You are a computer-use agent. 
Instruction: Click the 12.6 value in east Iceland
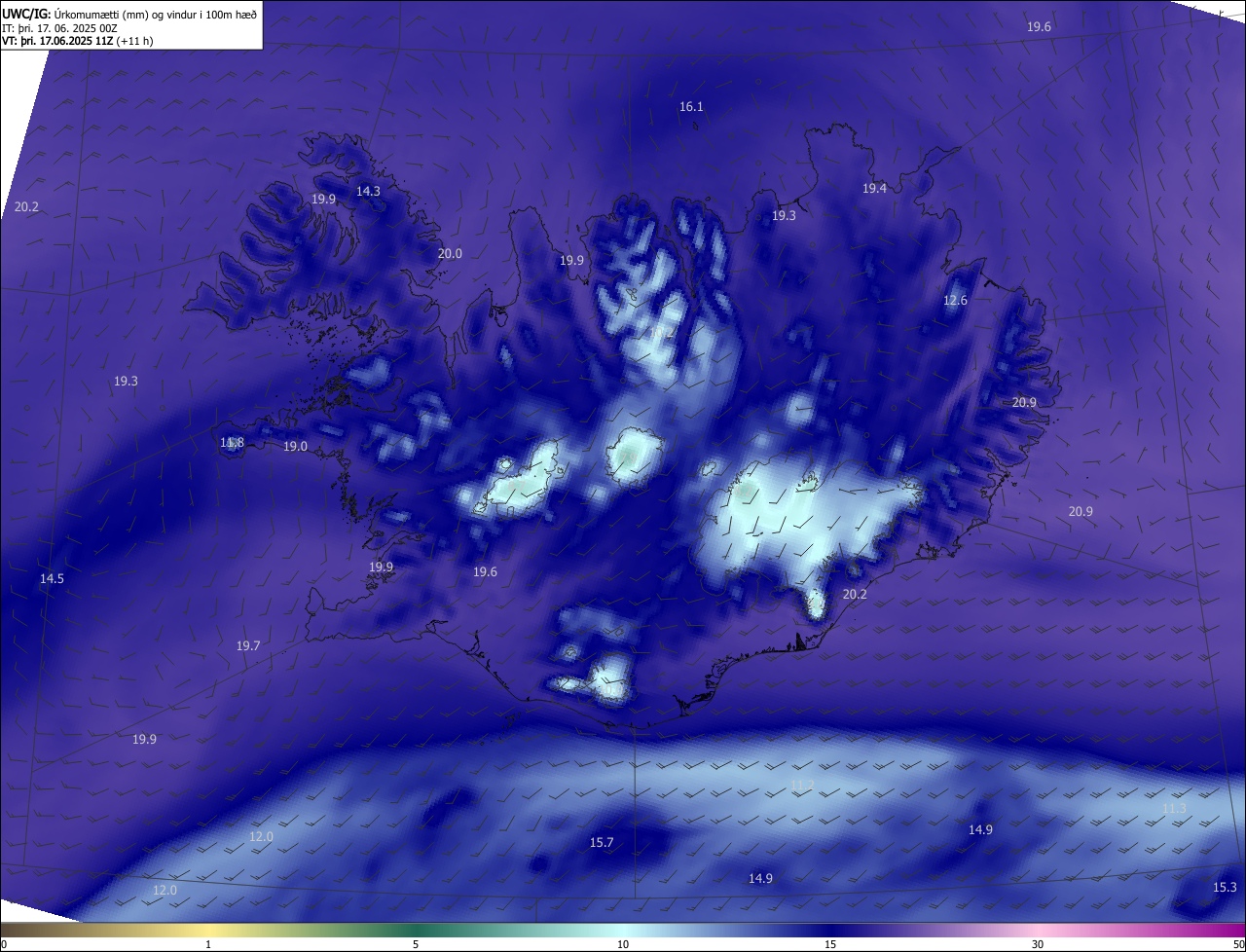(x=955, y=300)
